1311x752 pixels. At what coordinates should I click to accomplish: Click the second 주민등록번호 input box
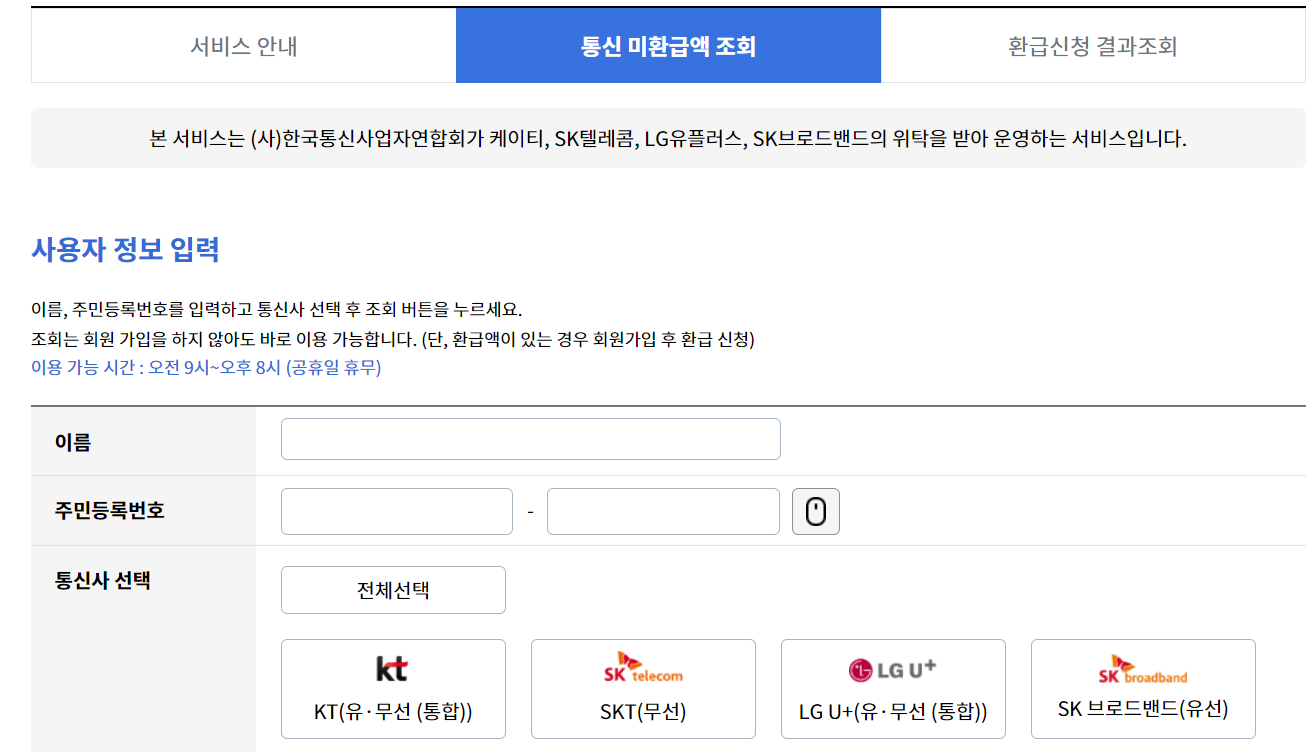662,511
